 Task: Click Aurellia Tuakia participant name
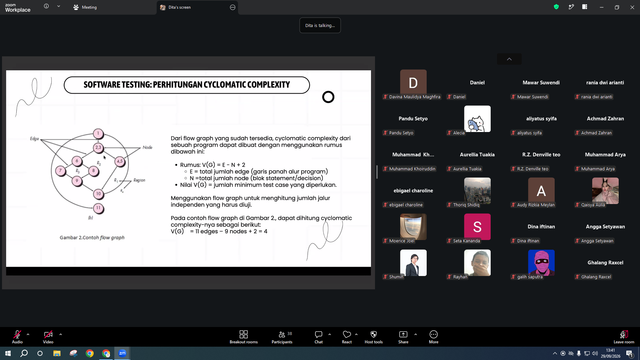tap(477, 154)
